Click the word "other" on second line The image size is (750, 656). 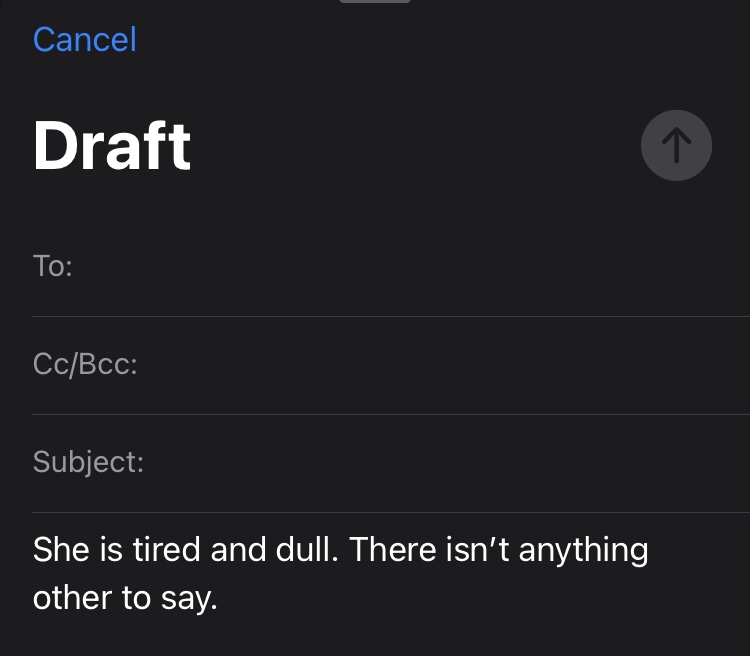(x=71, y=597)
